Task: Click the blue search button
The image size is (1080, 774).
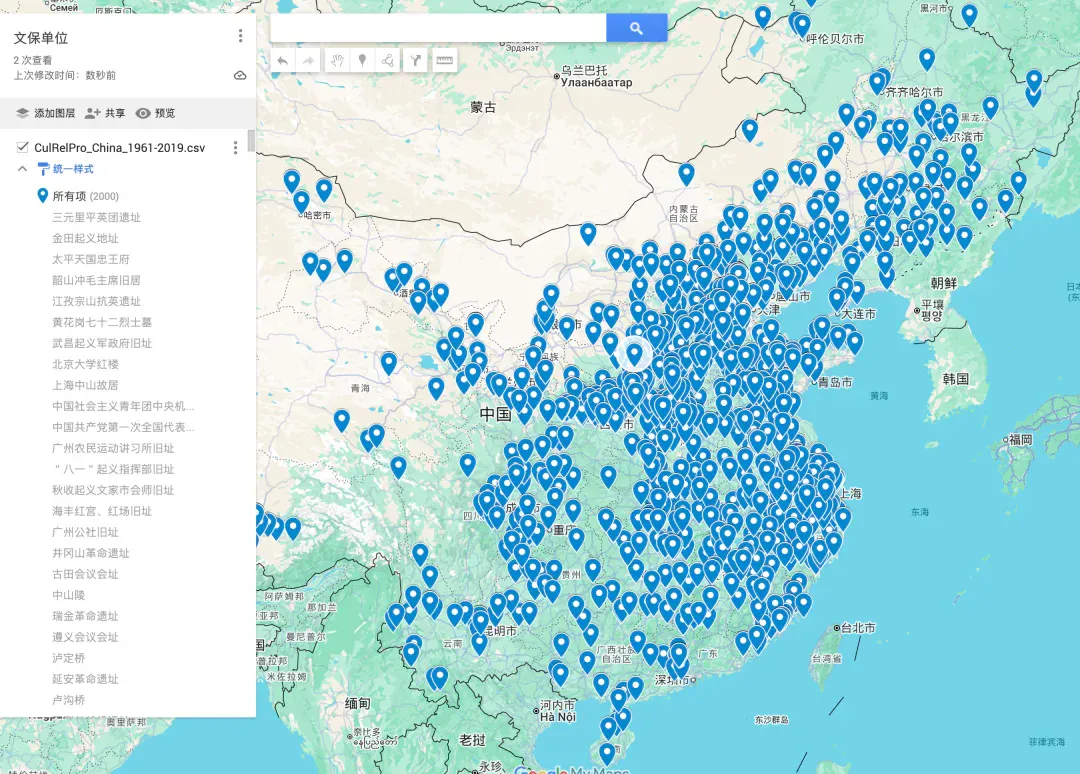Action: click(636, 28)
